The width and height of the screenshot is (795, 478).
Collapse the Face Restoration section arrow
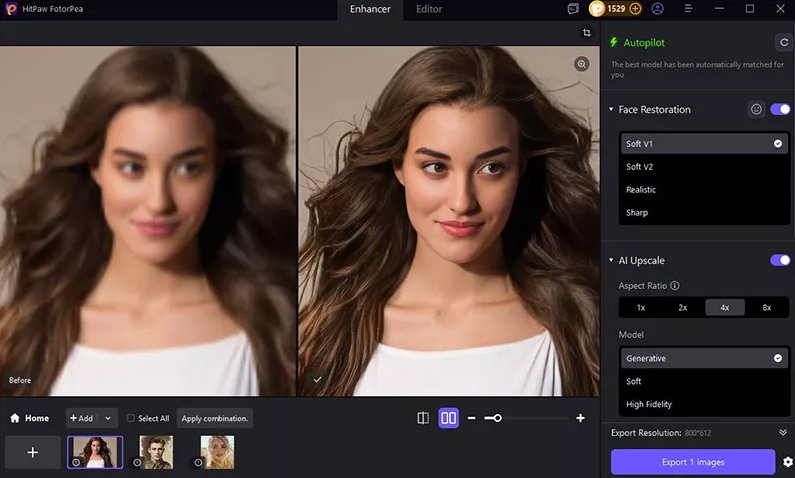click(x=611, y=109)
